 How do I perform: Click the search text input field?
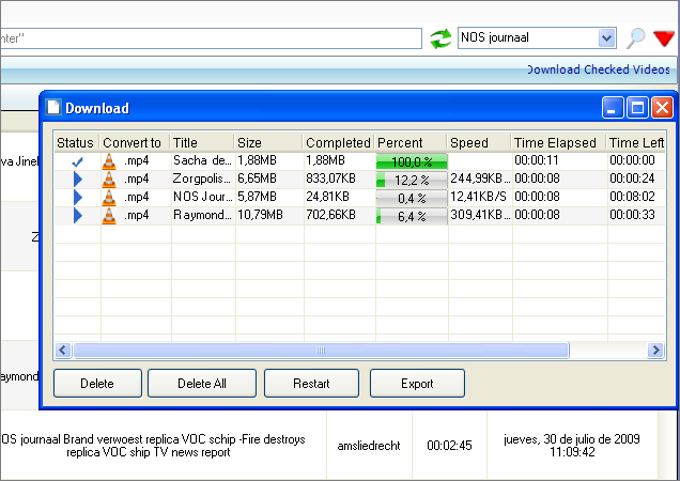(x=211, y=39)
